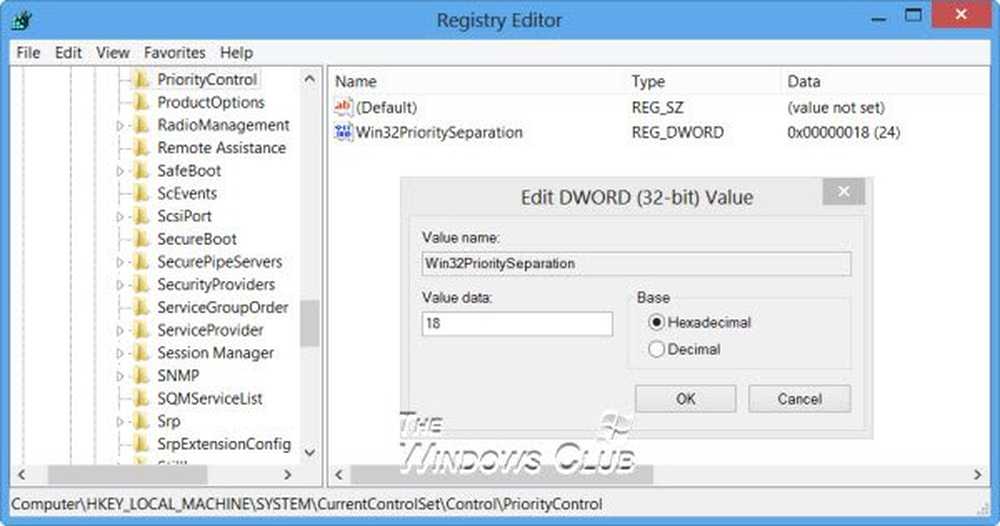Cancel the Edit DWORD dialog
1000x526 pixels.
tap(799, 399)
